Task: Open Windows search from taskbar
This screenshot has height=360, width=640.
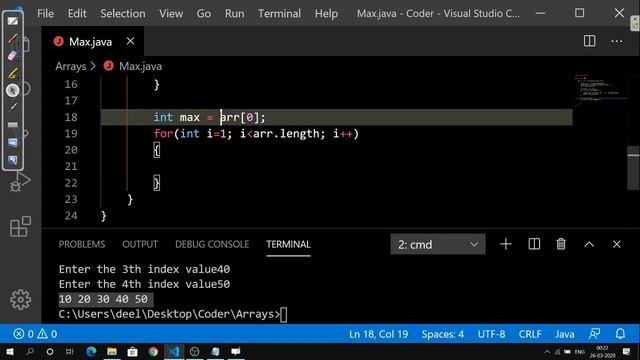Action: click(x=30, y=351)
